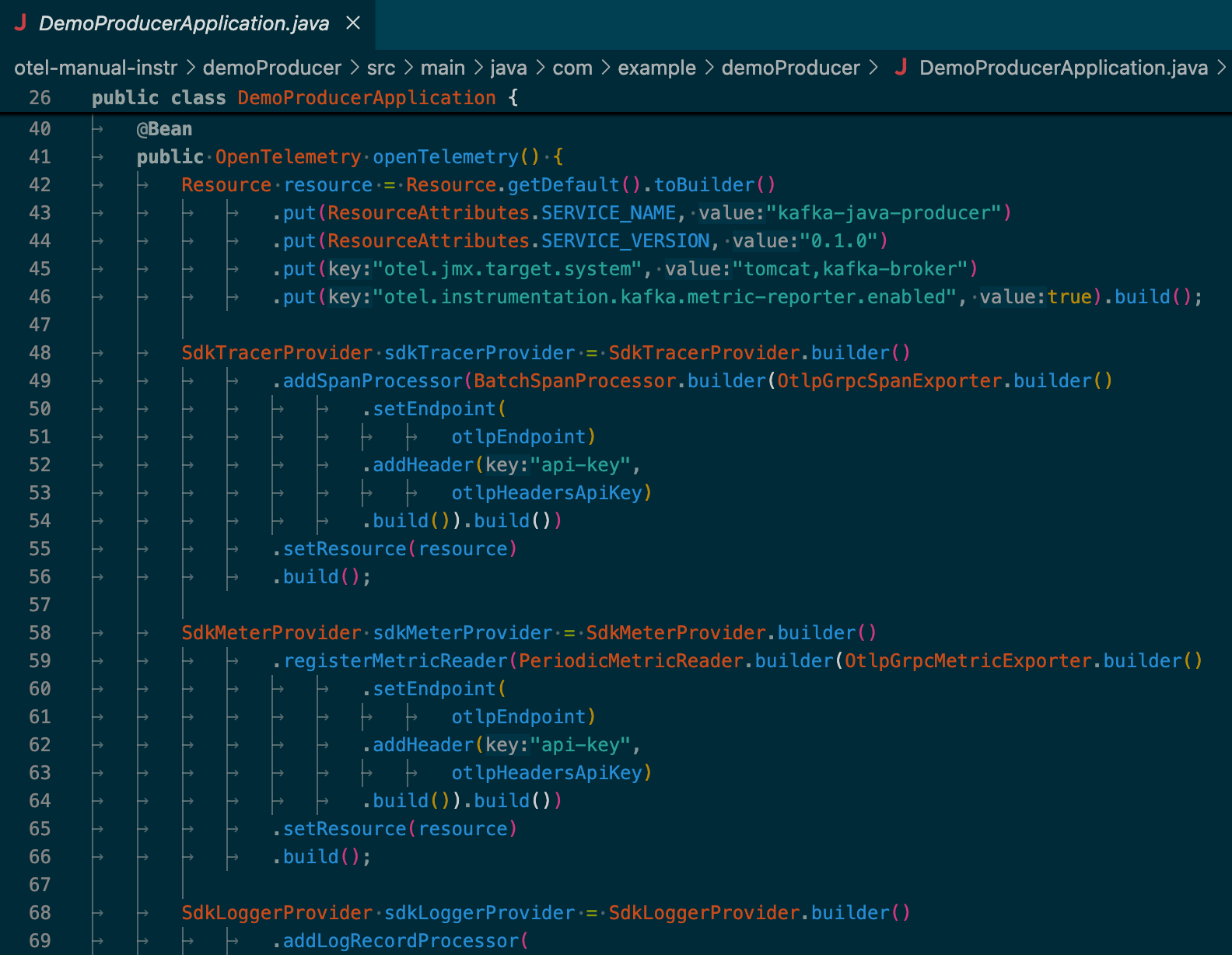Open the src breadcrumb folder
The image size is (1232, 955).
click(381, 68)
